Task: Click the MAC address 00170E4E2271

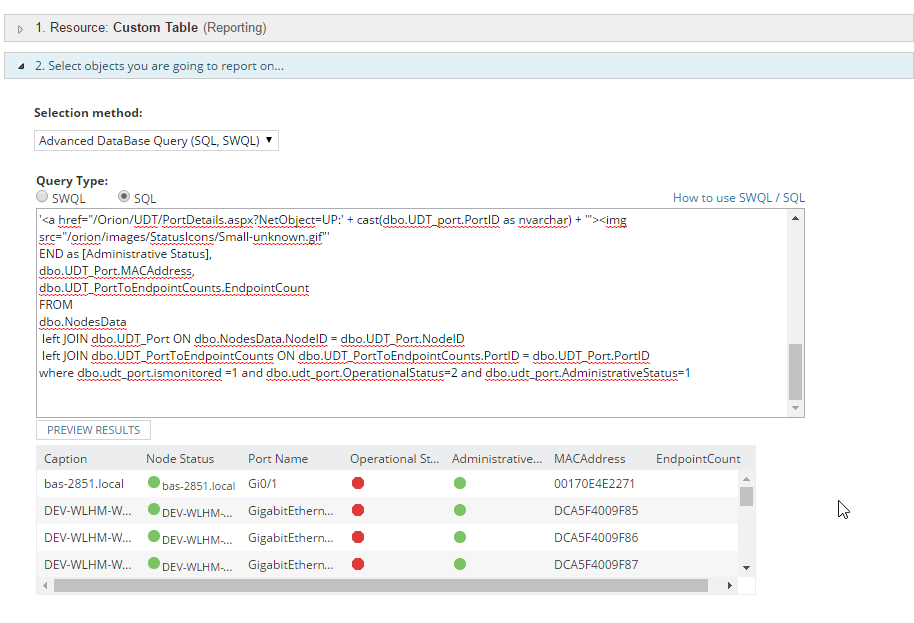Action: point(594,484)
